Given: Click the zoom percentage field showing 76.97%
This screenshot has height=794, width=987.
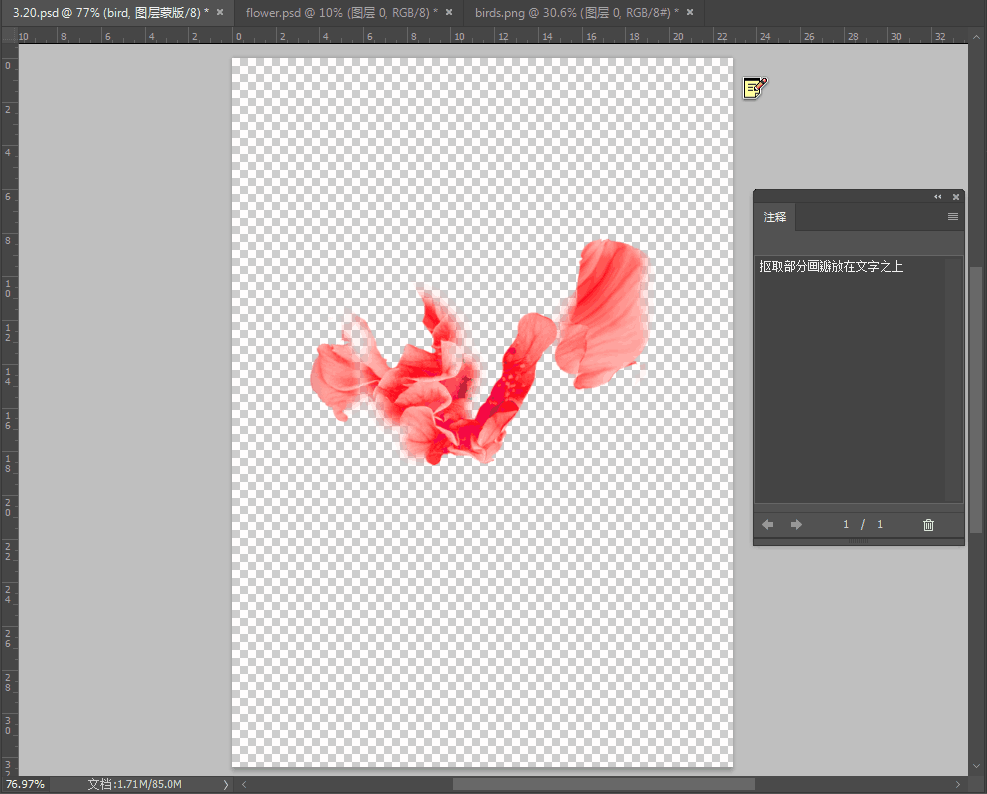Looking at the screenshot, I should click(26, 785).
